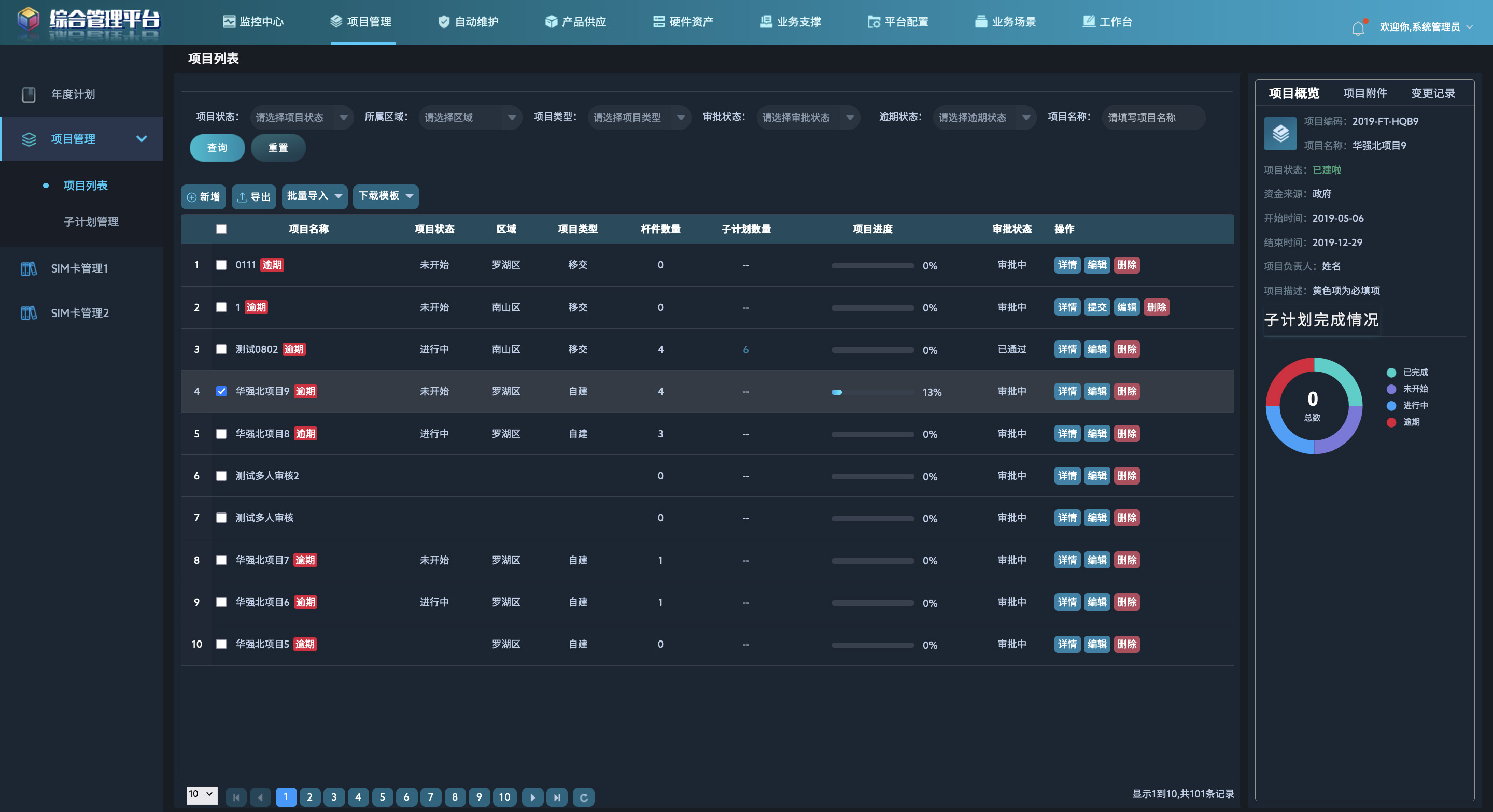This screenshot has height=812, width=1493.
Task: Click the 产品供应 box icon
Action: 551,21
